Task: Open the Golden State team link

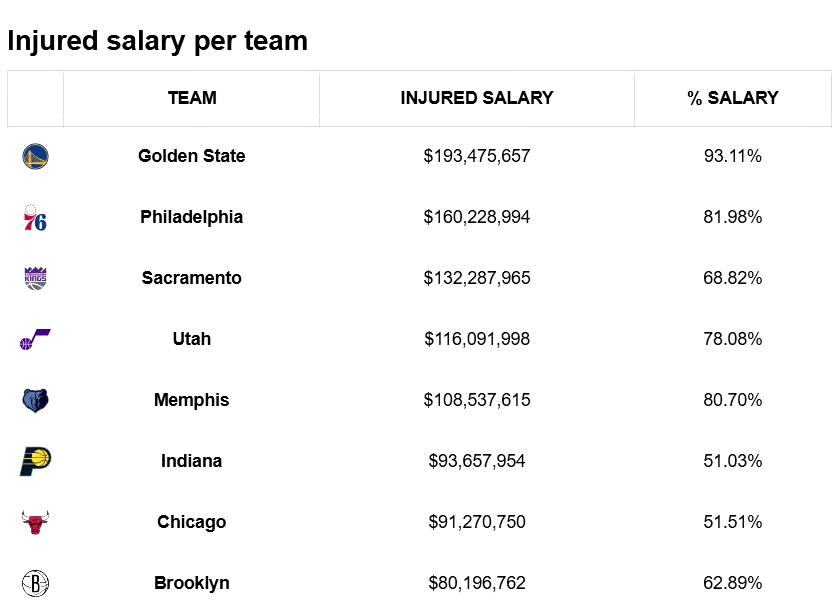Action: coord(192,156)
